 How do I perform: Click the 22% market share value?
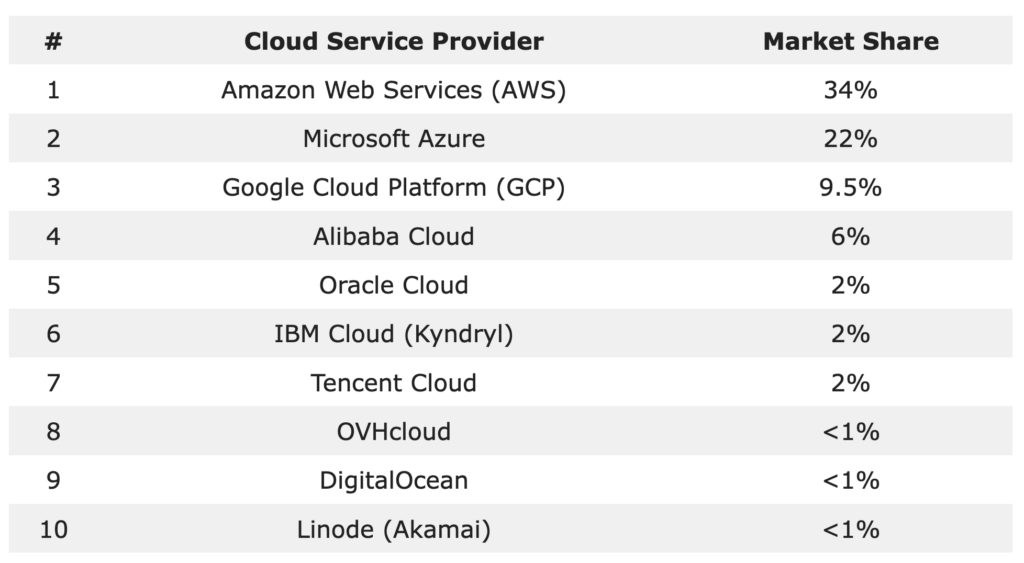pyautogui.click(x=850, y=139)
